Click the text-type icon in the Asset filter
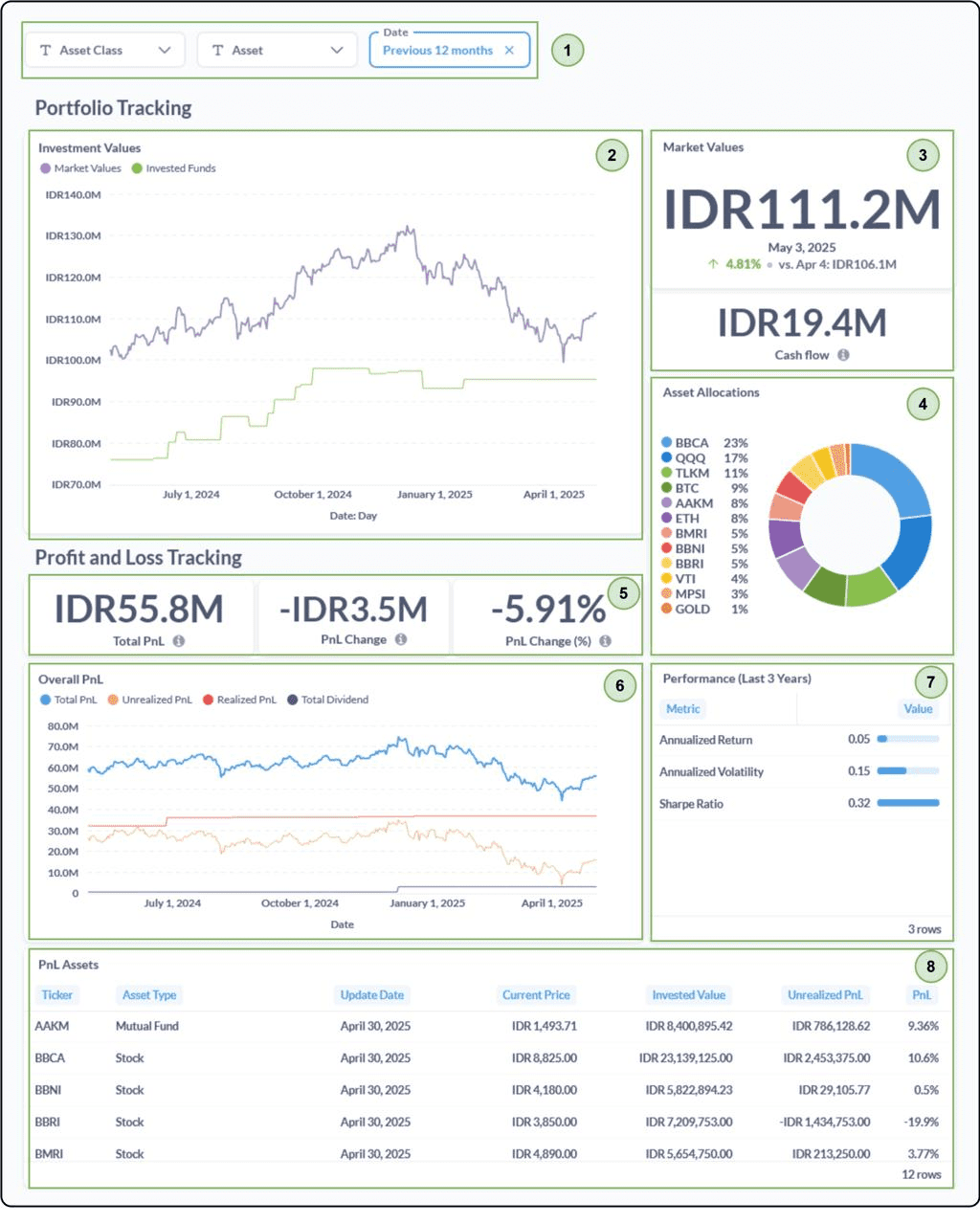Viewport: 980px width, 1224px height. tap(217, 51)
